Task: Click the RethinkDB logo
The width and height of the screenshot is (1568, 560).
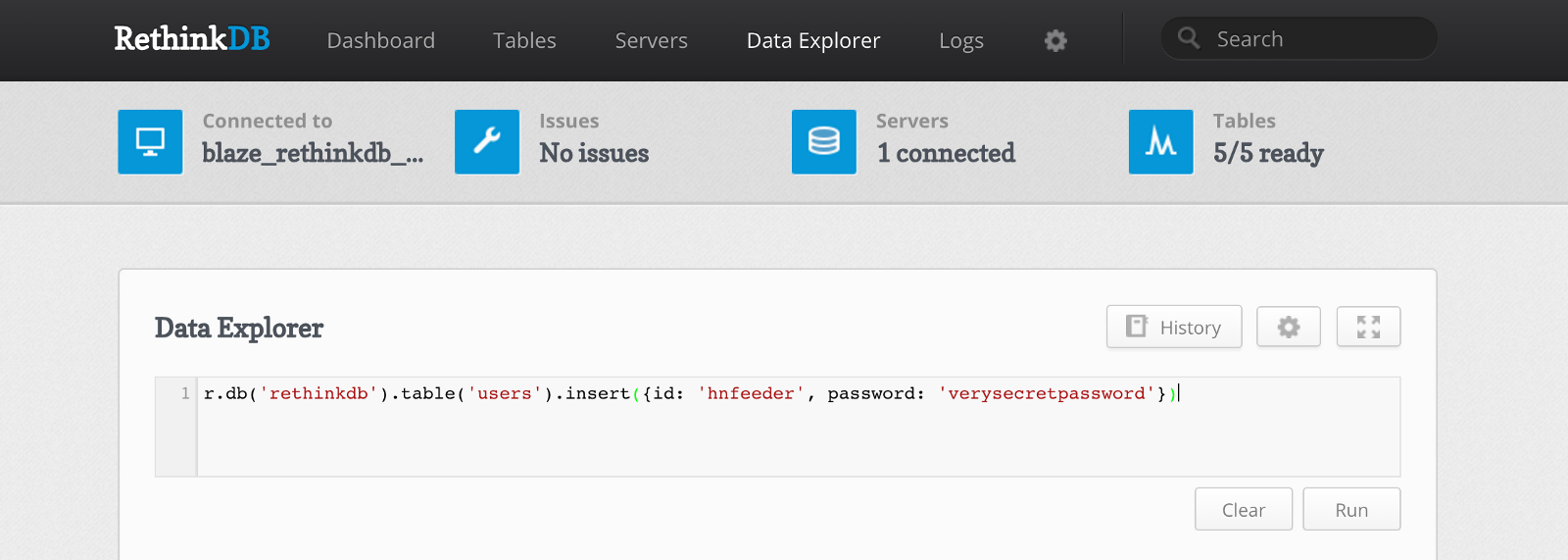Action: [192, 39]
